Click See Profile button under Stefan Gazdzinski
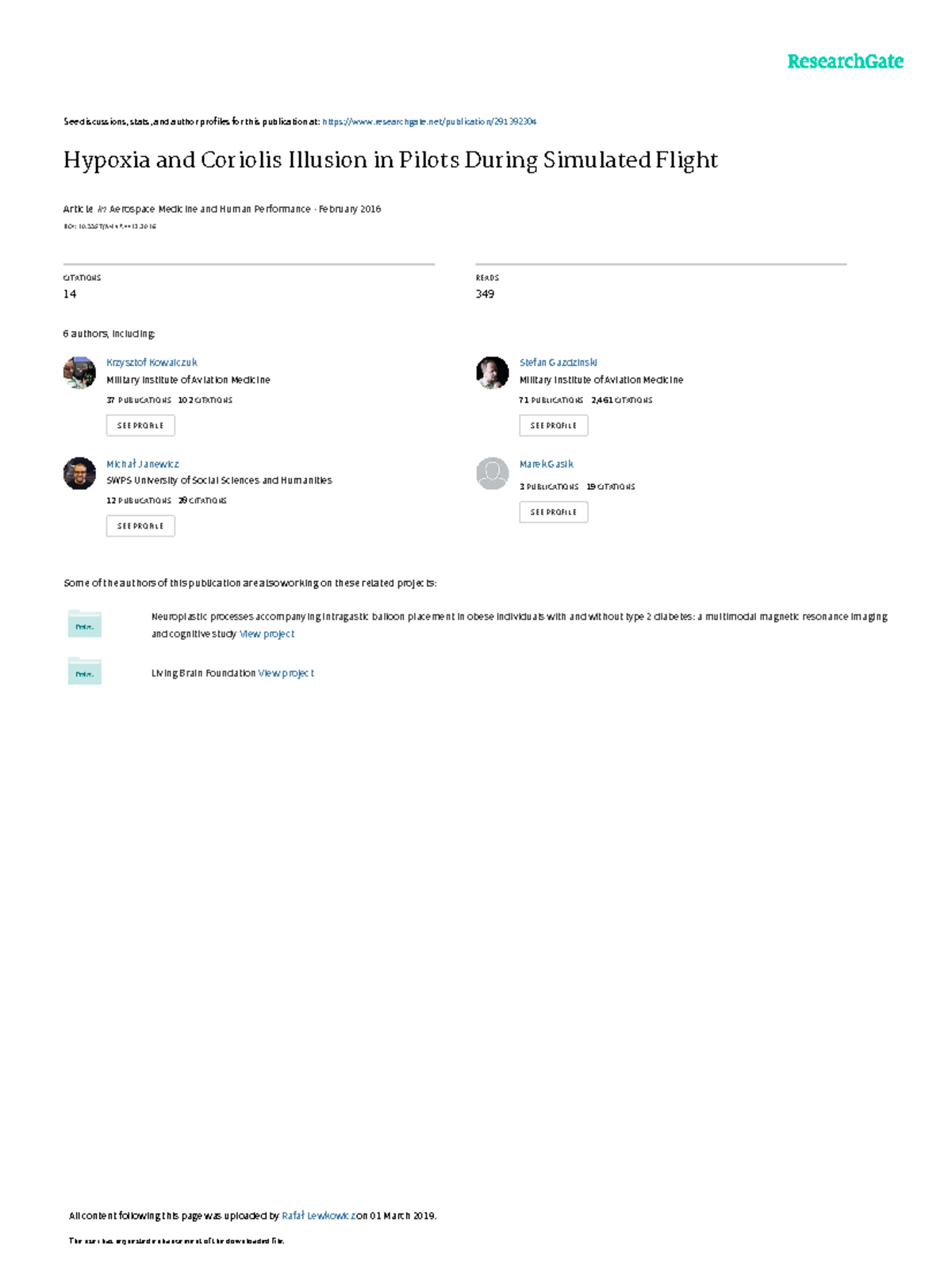The height and width of the screenshot is (1270, 952). point(553,425)
